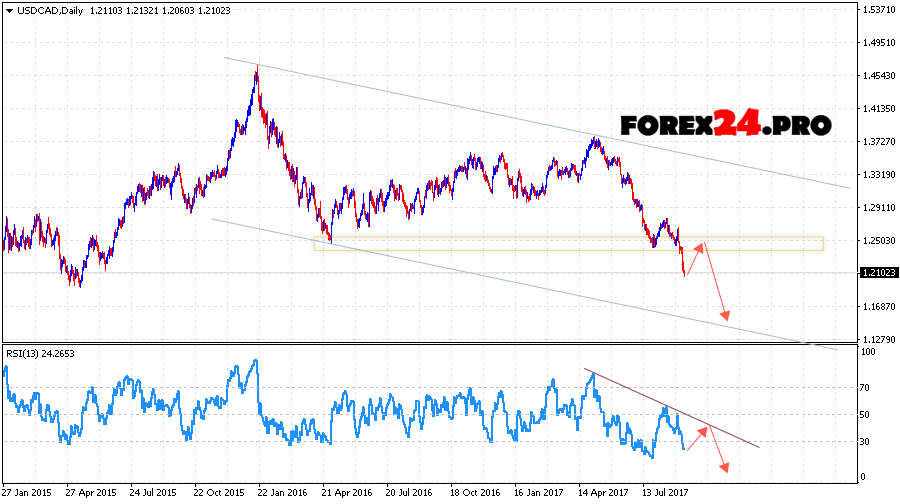The width and height of the screenshot is (900, 504).
Task: Click the 1.37270 price axis label
Action: pos(877,142)
